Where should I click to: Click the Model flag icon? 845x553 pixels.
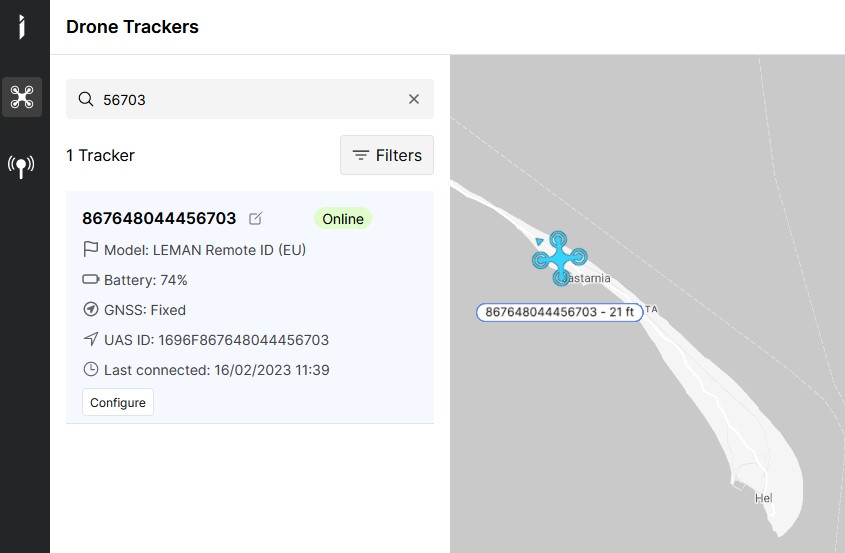coord(91,249)
